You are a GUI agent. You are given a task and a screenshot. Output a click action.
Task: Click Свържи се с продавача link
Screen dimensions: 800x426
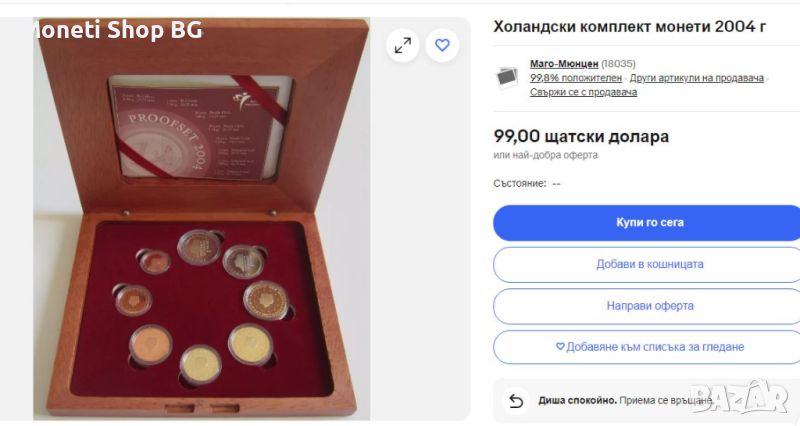click(583, 92)
